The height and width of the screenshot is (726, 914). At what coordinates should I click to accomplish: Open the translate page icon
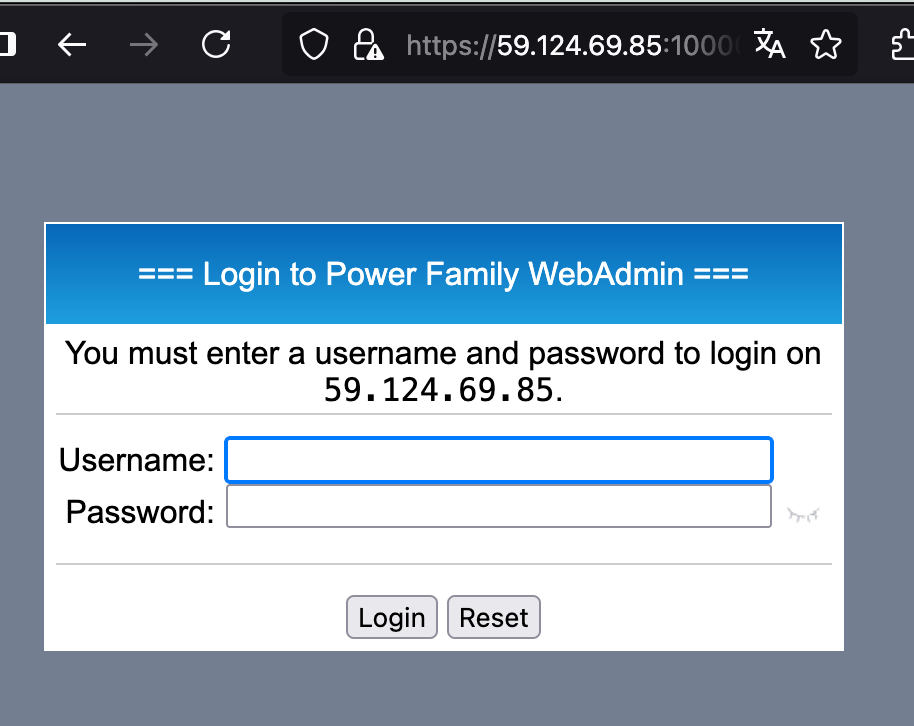coord(769,44)
